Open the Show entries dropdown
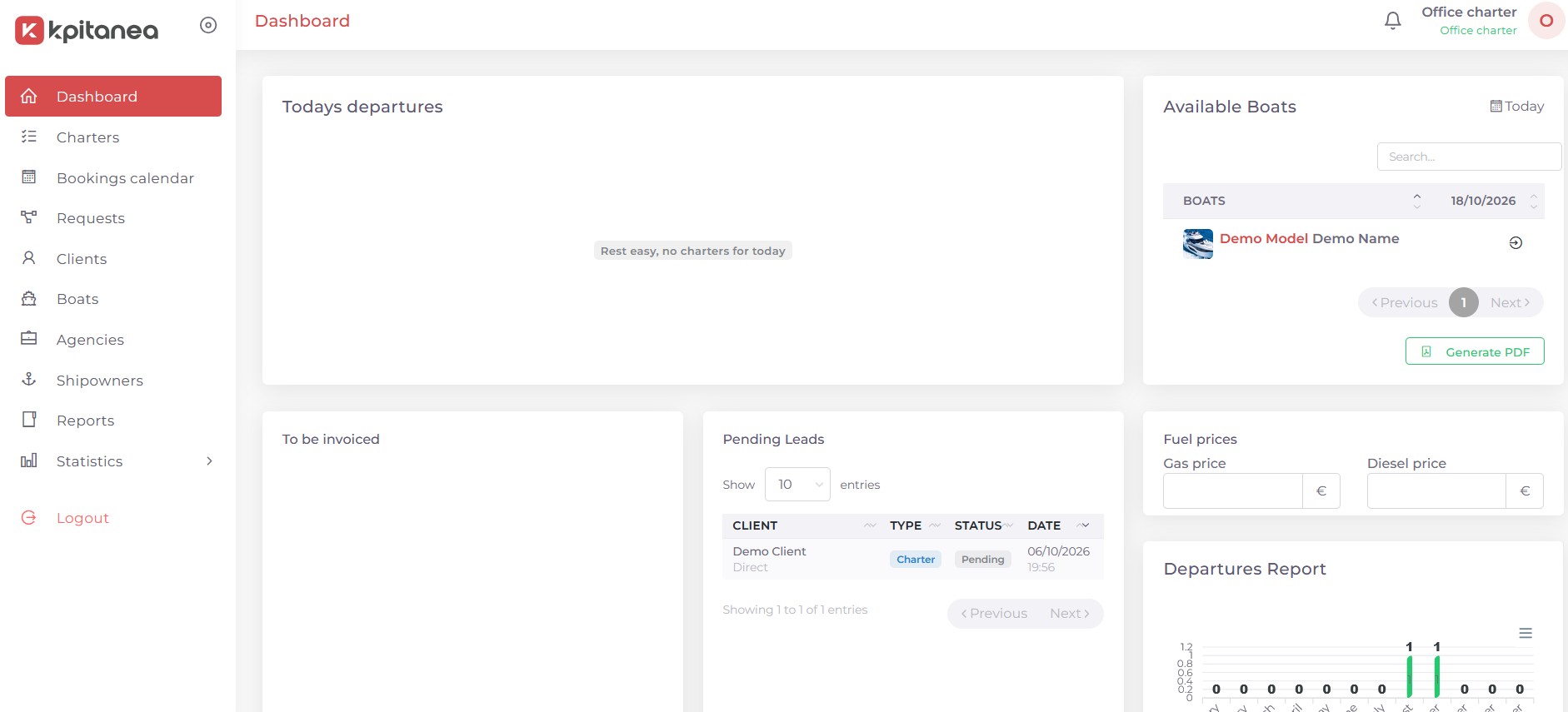1568x712 pixels. (797, 485)
